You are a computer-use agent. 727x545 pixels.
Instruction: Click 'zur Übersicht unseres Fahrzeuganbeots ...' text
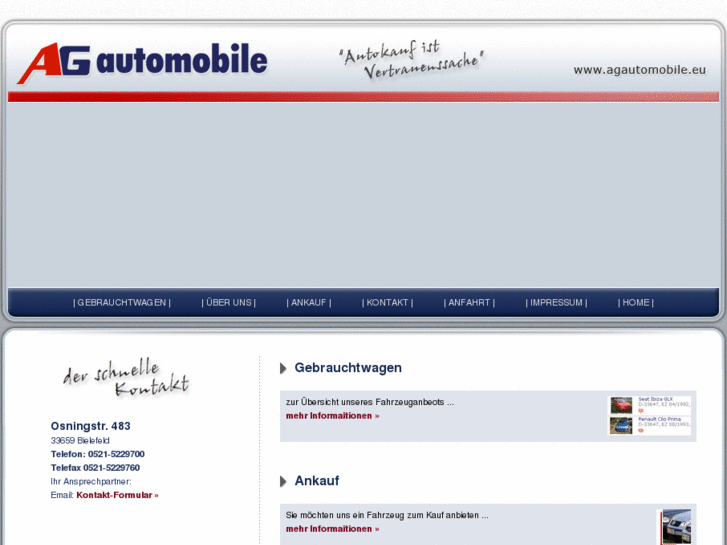[370, 402]
